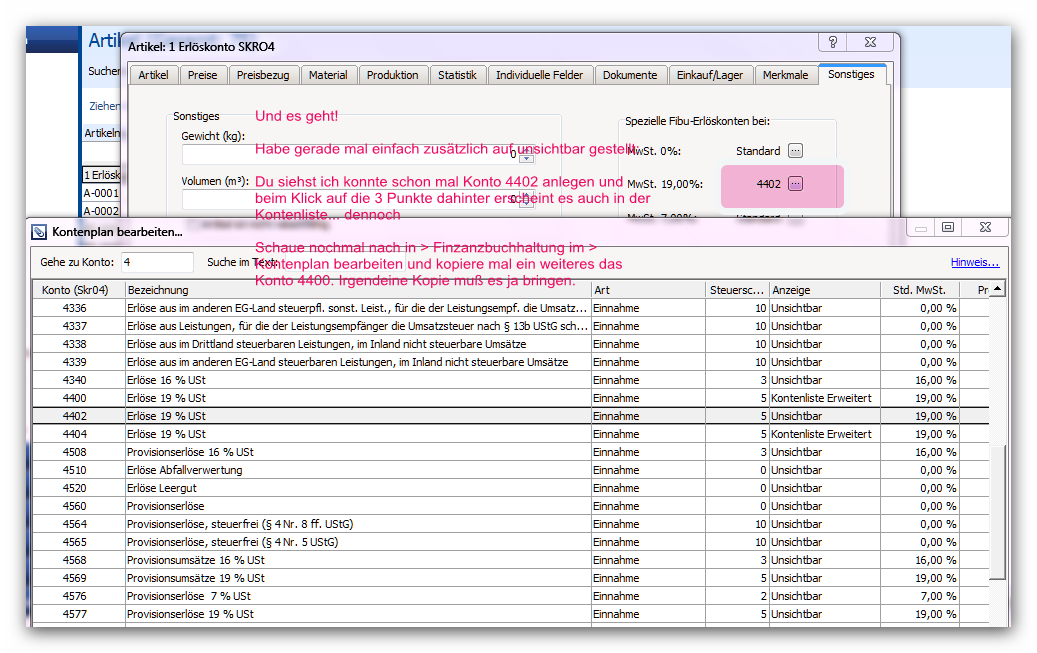Sort by Art column header
1037x653 pixels.
coord(648,290)
